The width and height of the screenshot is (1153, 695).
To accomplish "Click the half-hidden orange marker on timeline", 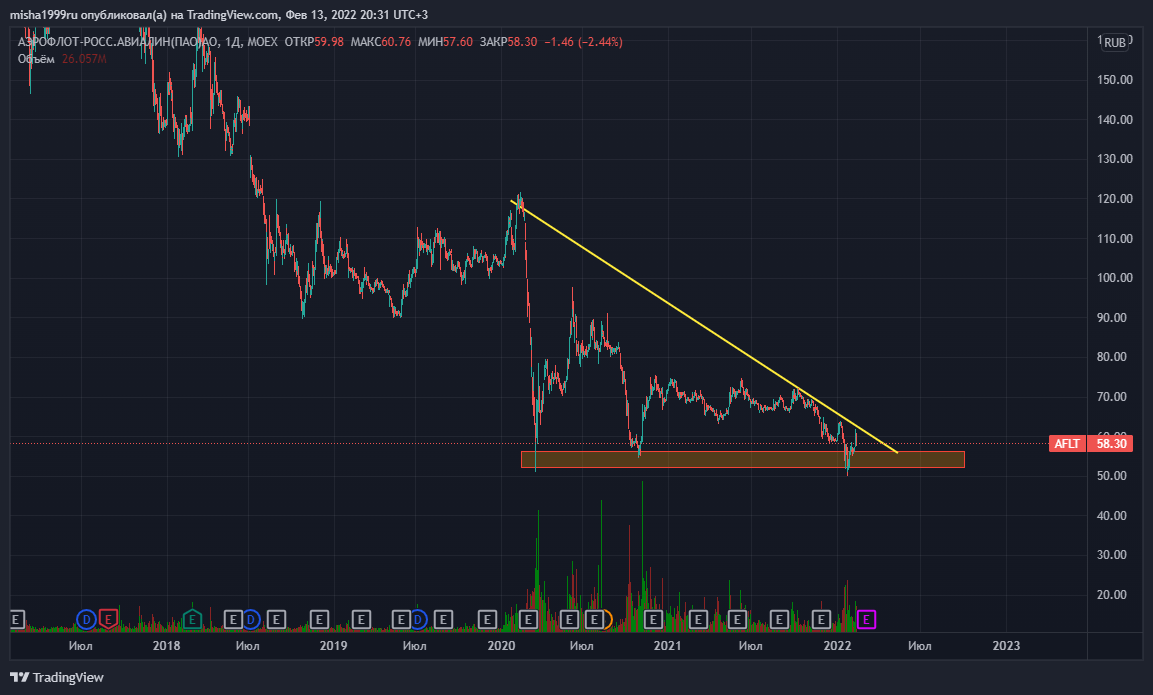I will [x=607, y=620].
